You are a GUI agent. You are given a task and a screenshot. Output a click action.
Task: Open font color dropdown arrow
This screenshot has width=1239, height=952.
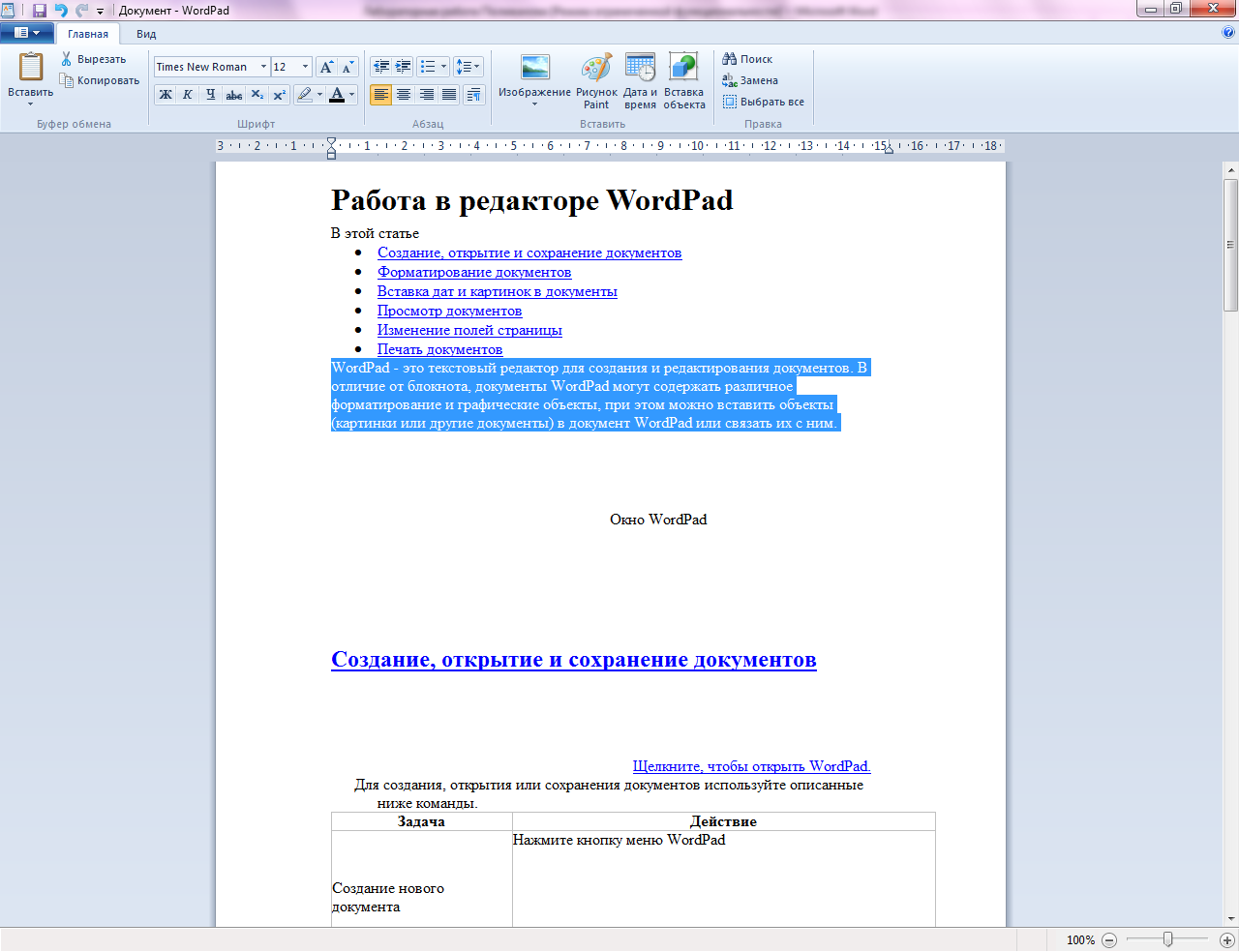pos(352,95)
